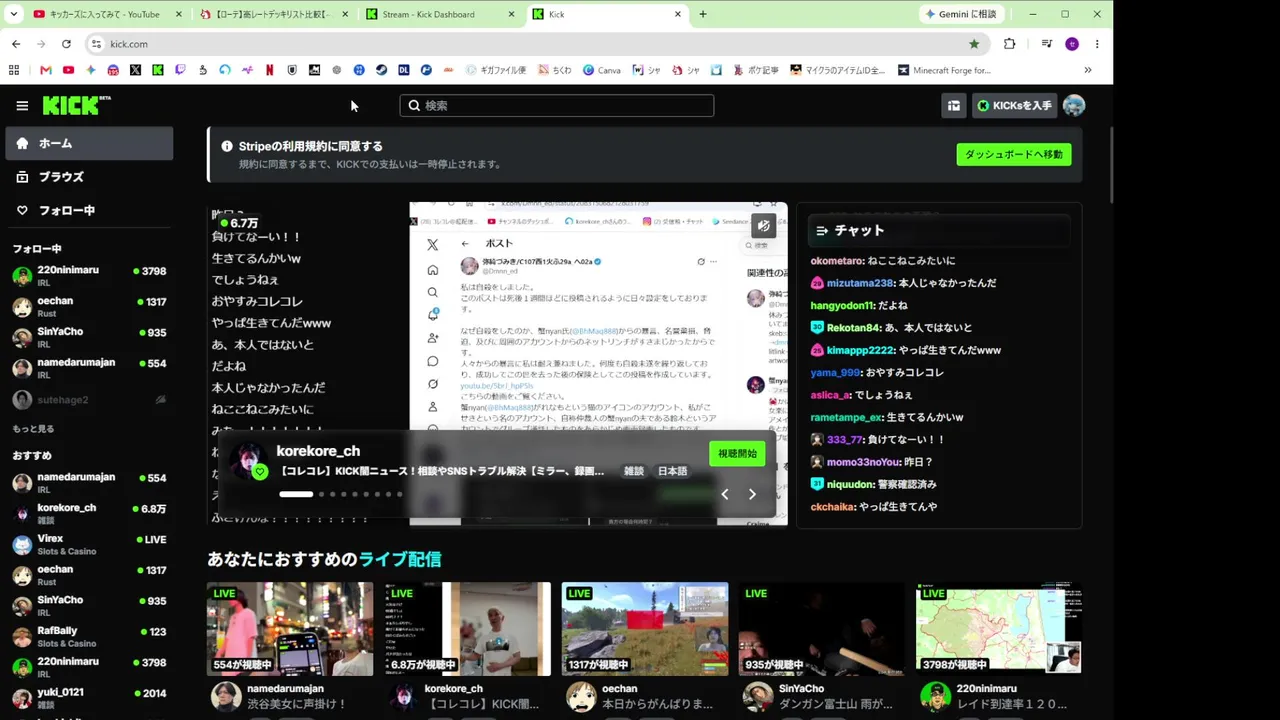The height and width of the screenshot is (720, 1280).
Task: Open the tab search dropdown arrow
Action: pos(14,14)
